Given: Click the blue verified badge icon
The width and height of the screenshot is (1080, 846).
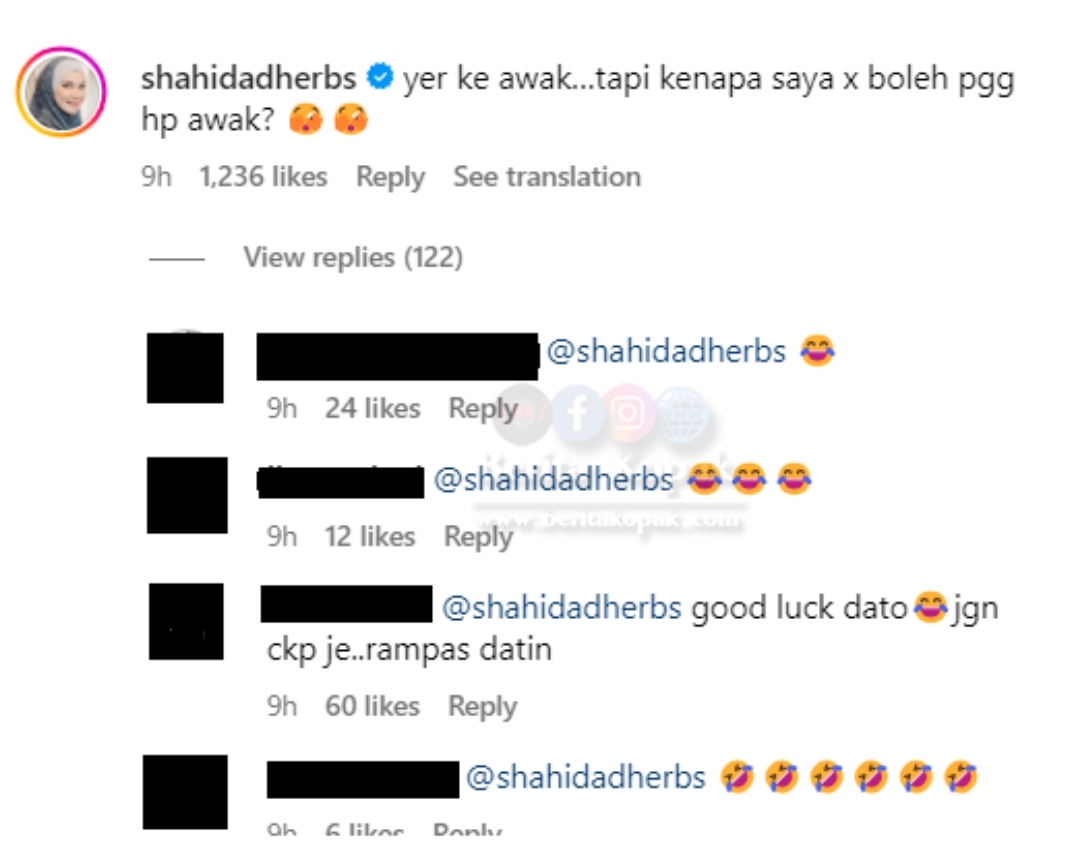Looking at the screenshot, I should (x=380, y=76).
